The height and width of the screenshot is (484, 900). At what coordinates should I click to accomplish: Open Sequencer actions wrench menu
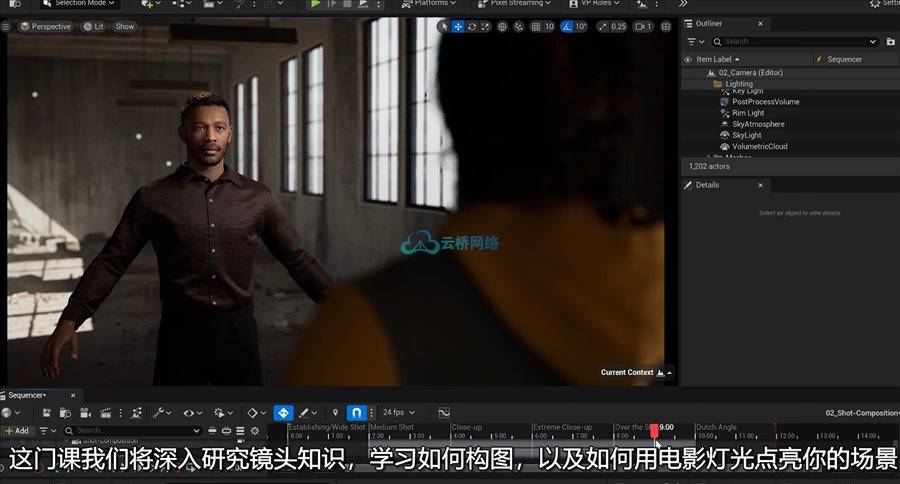(162, 413)
